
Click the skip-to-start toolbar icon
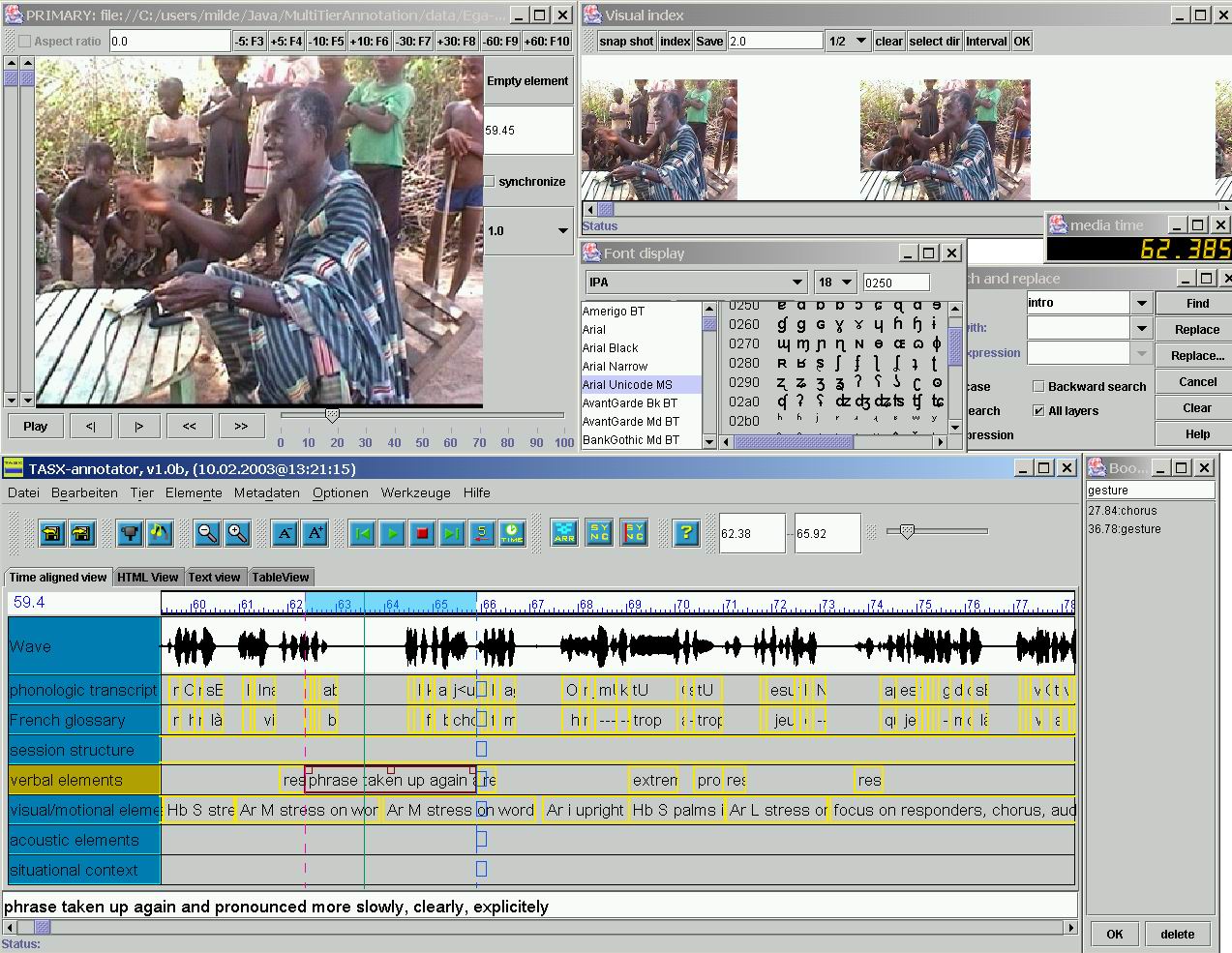pos(362,532)
